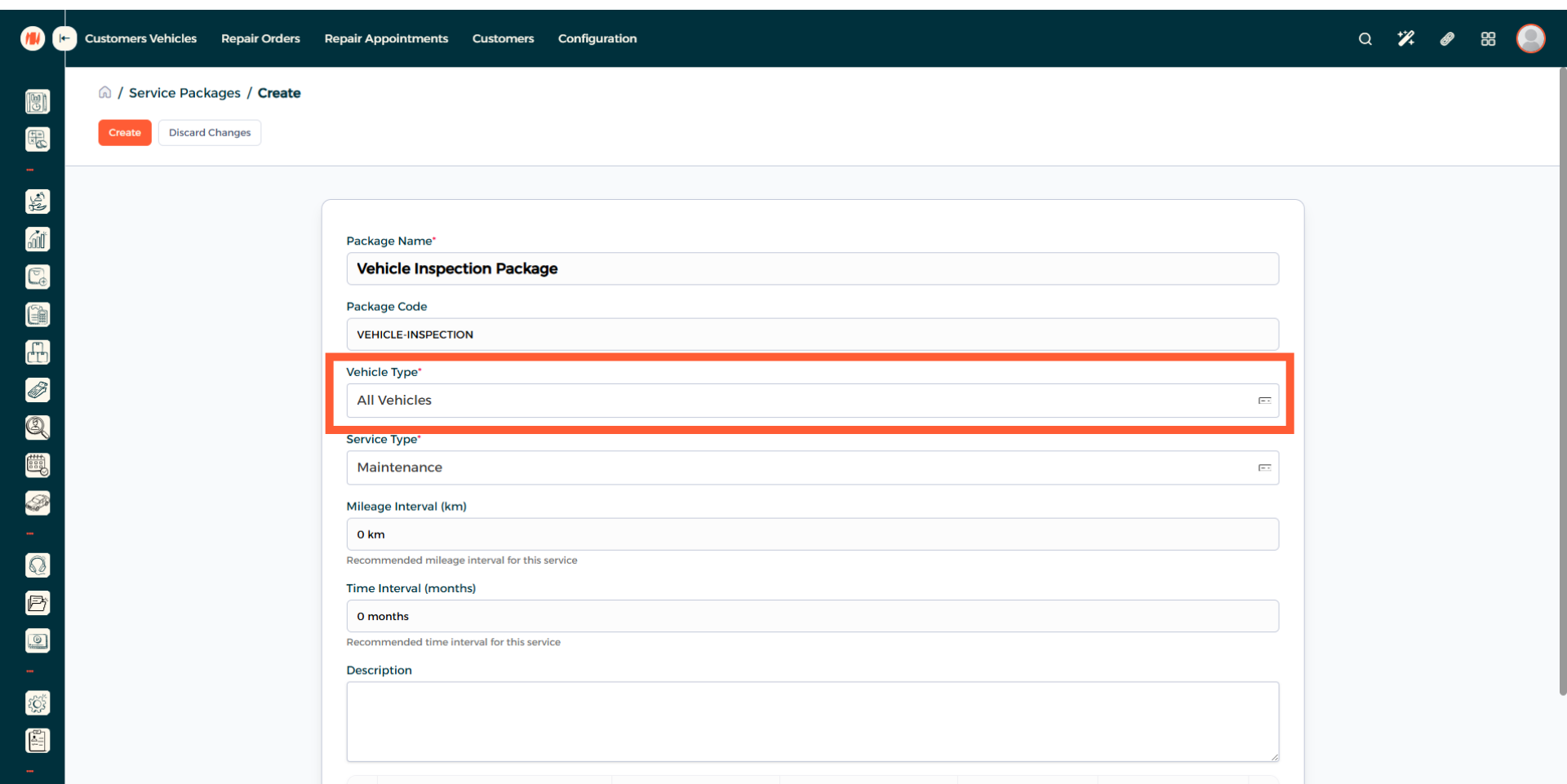Expand the Vehicle Type dropdown

point(811,401)
